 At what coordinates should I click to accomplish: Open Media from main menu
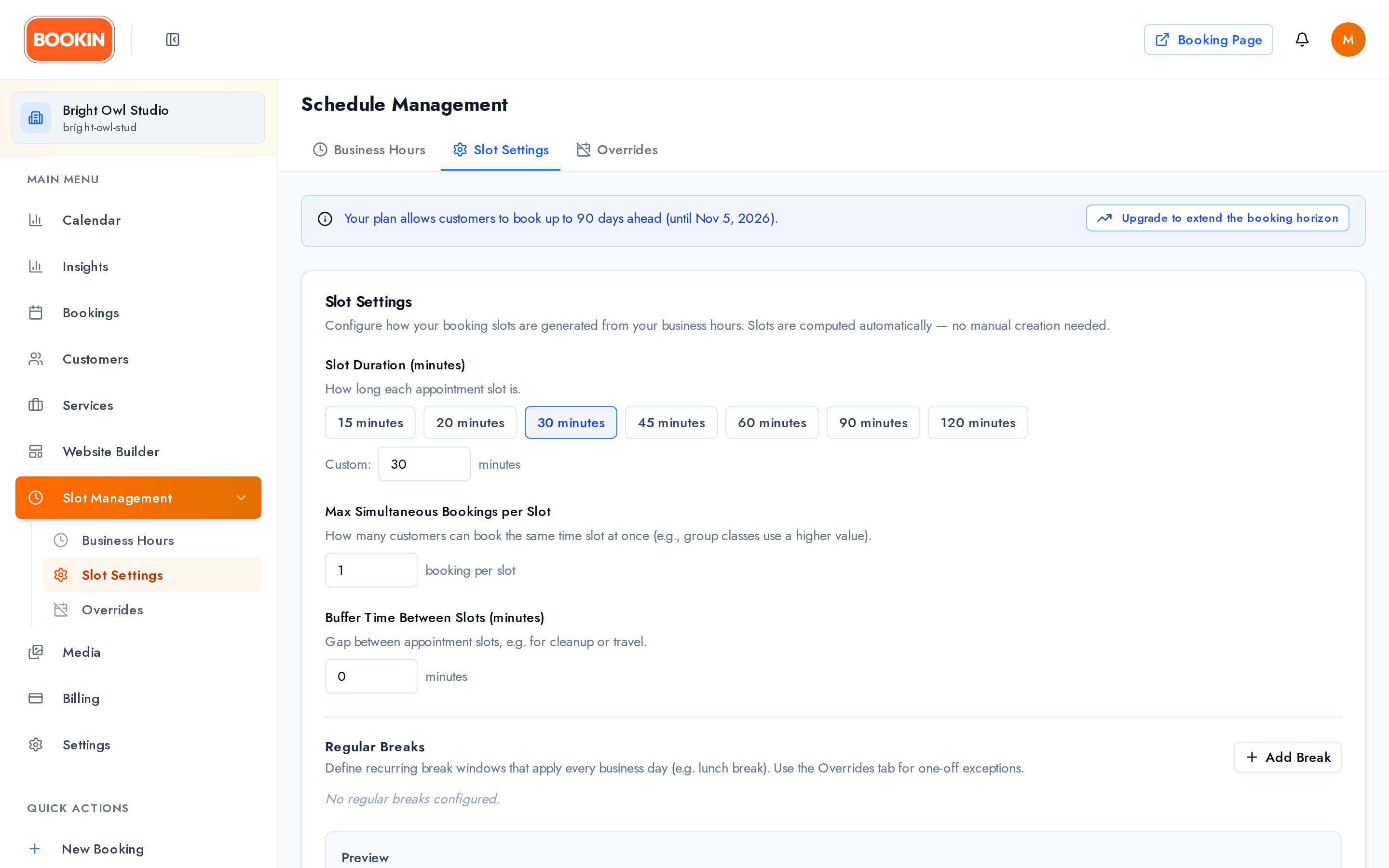pyautogui.click(x=138, y=652)
